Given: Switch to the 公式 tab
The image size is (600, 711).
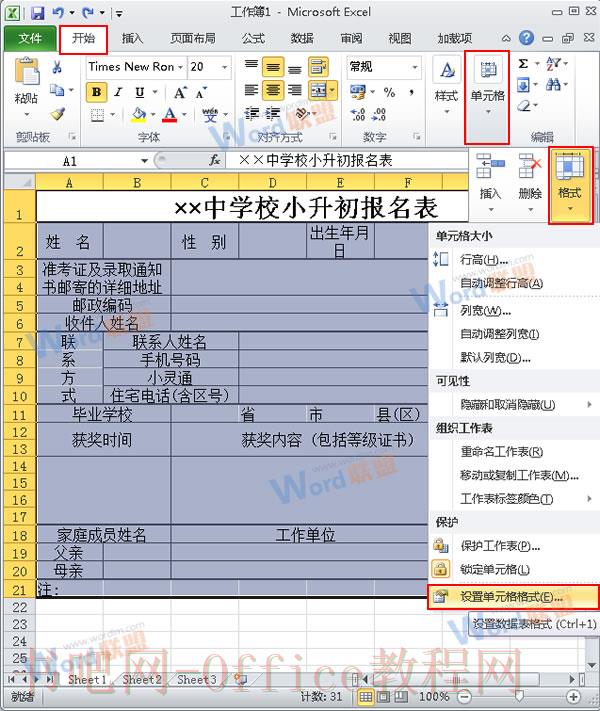Looking at the screenshot, I should [253, 39].
